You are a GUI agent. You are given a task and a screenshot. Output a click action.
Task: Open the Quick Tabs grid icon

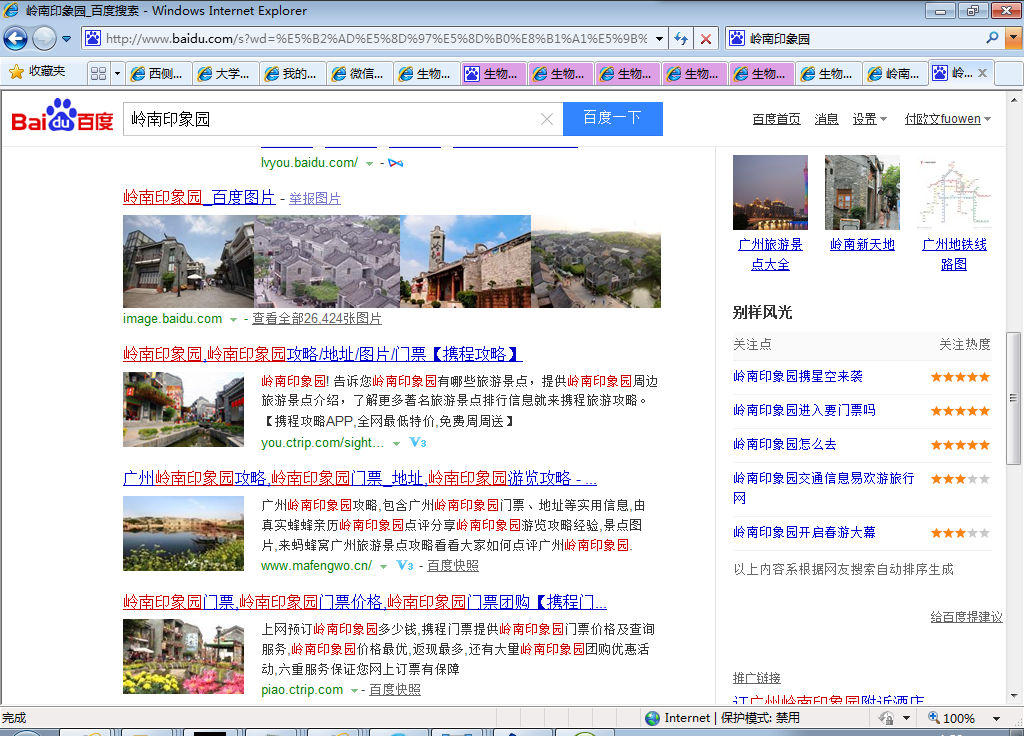pos(98,73)
